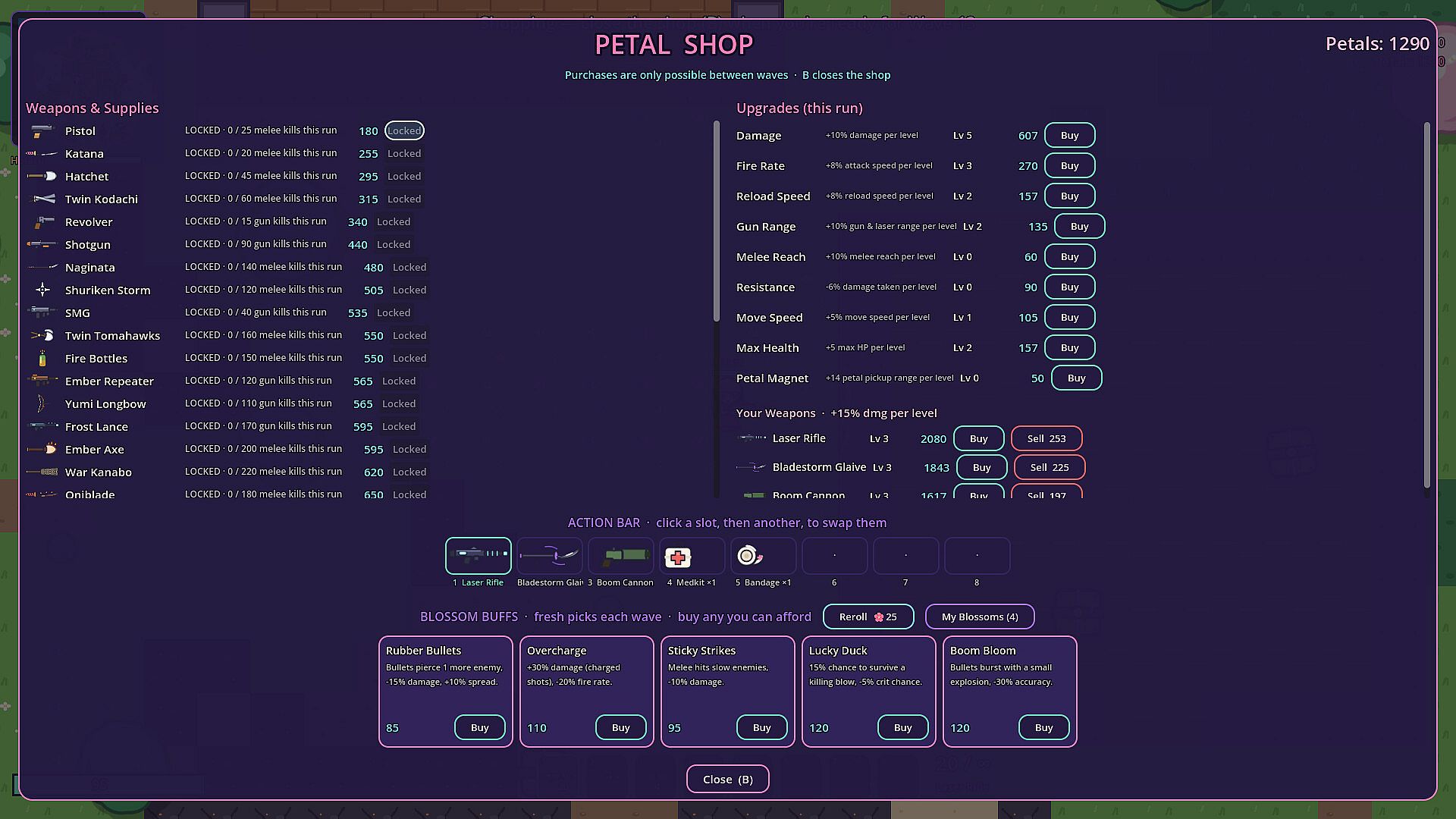This screenshot has height=819, width=1456.
Task: Buy Lucky Duck blossom buff
Action: pos(902,727)
